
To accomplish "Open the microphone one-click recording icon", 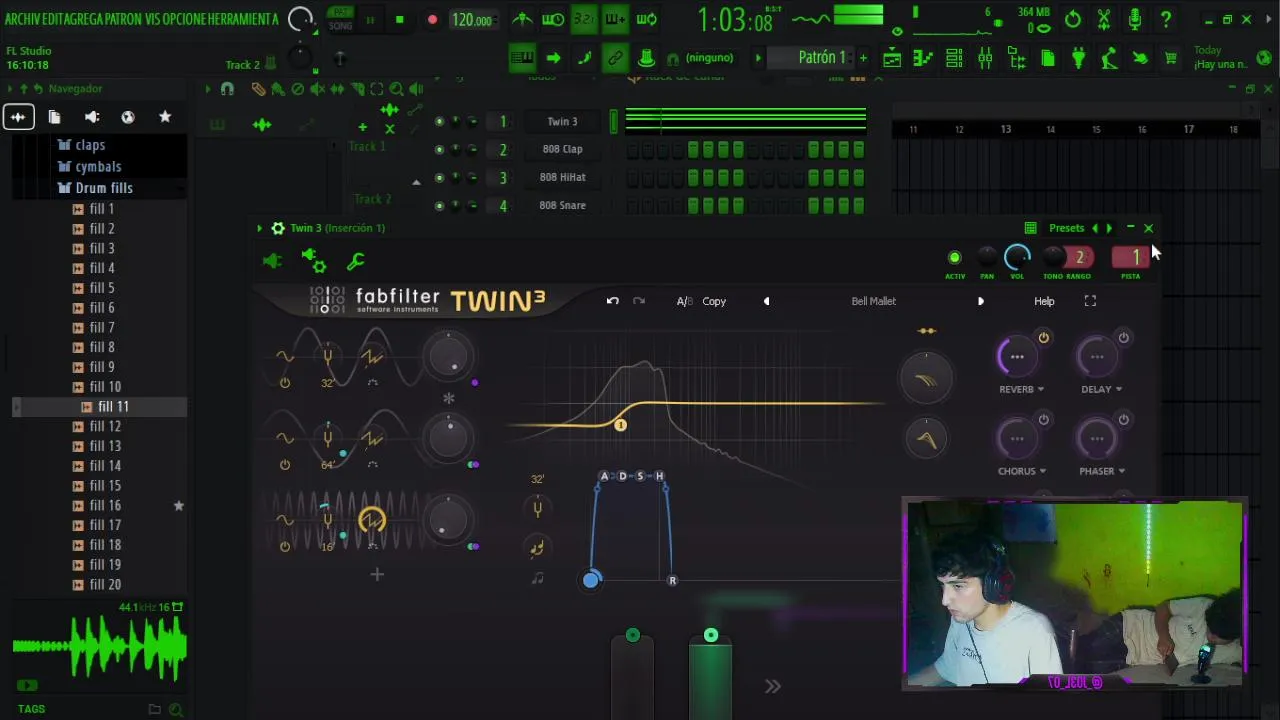I will tap(1135, 19).
